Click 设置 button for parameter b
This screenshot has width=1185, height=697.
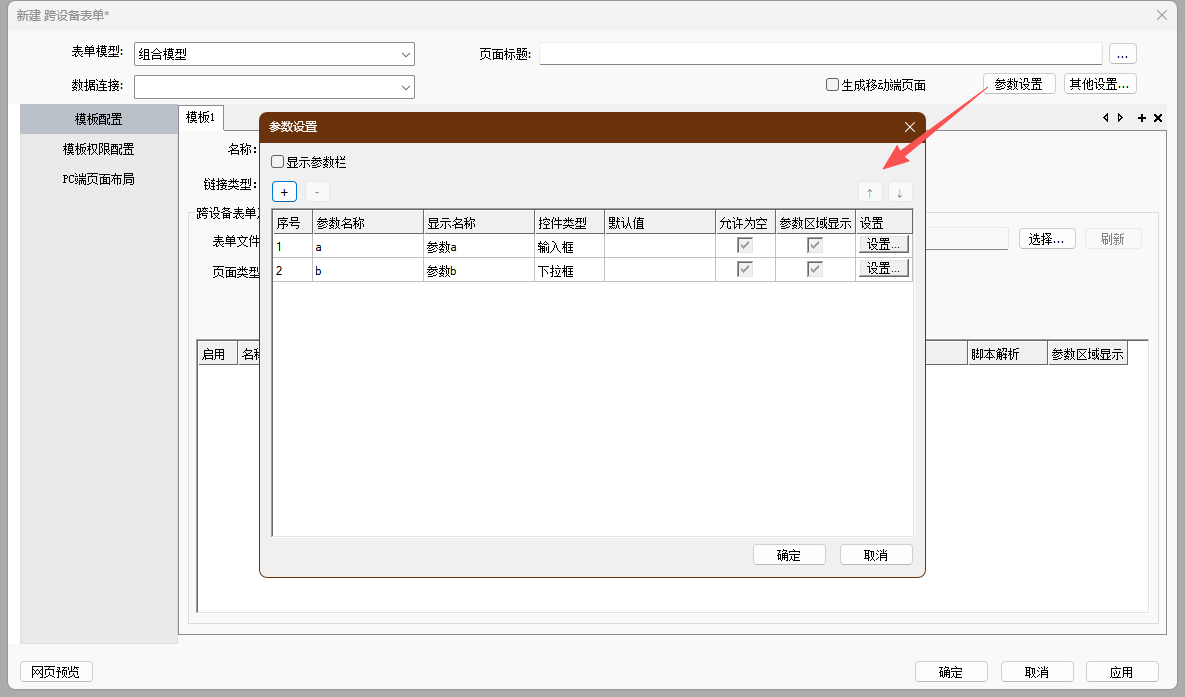(883, 269)
